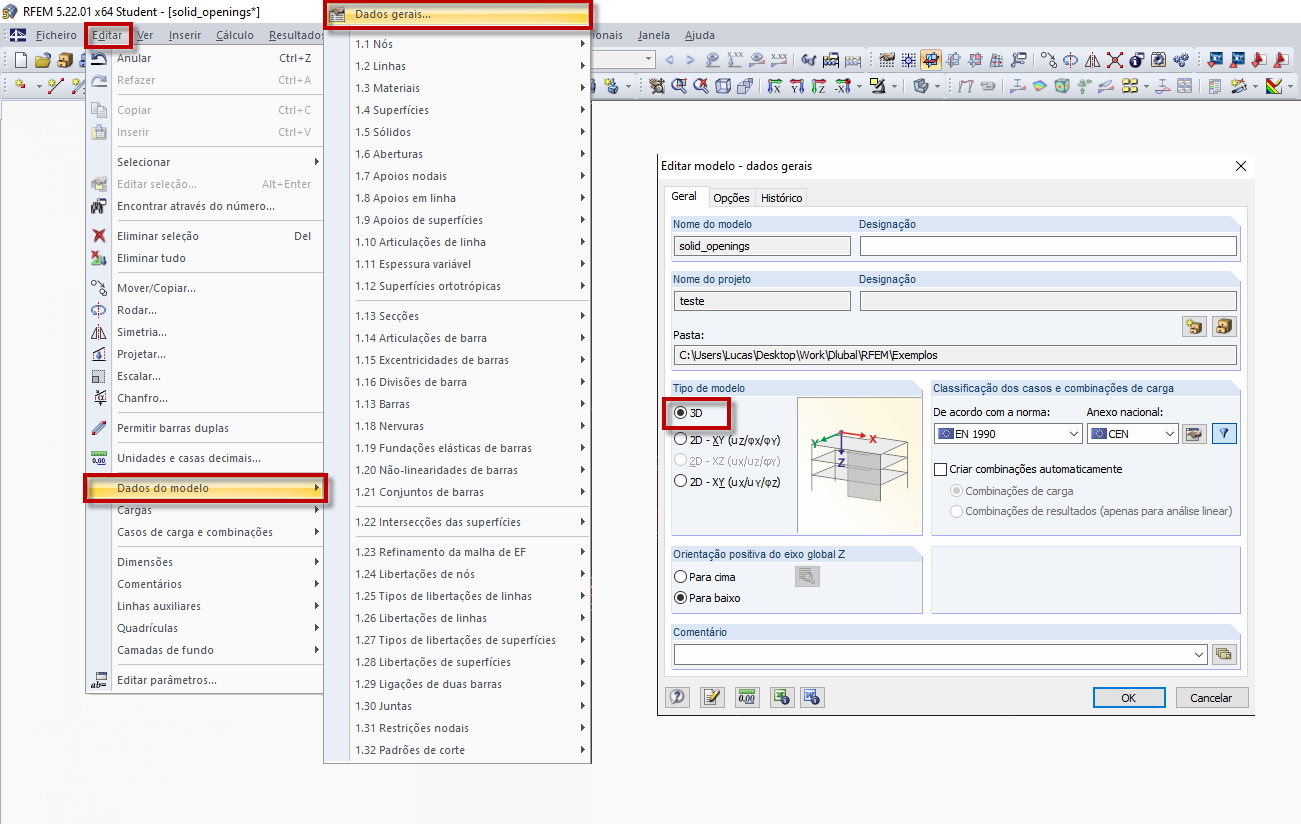The image size is (1301, 824).
Task: Click the Excel export icon in dialog
Action: [782, 697]
